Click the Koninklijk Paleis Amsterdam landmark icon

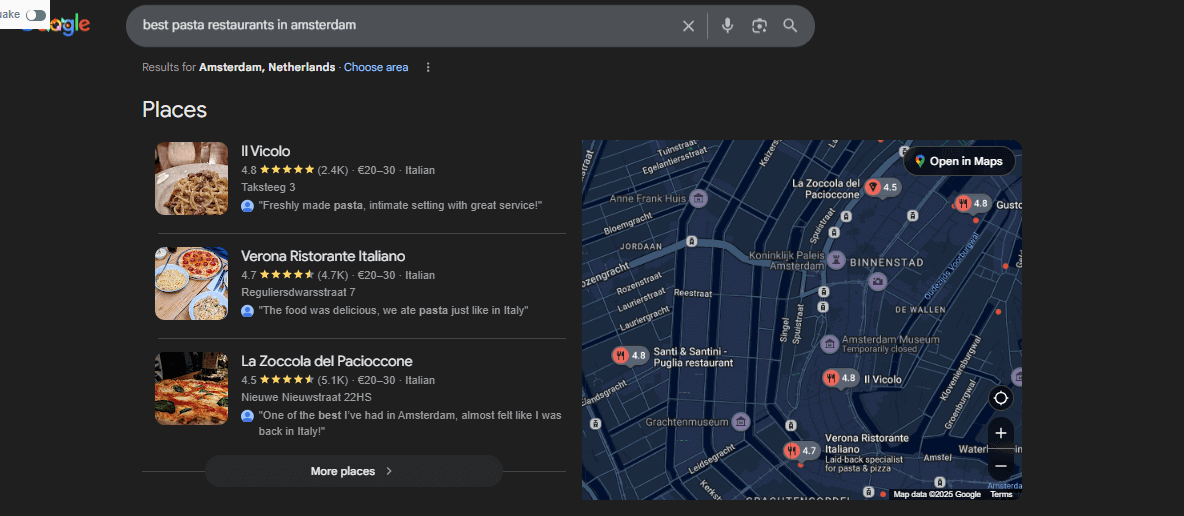837,260
